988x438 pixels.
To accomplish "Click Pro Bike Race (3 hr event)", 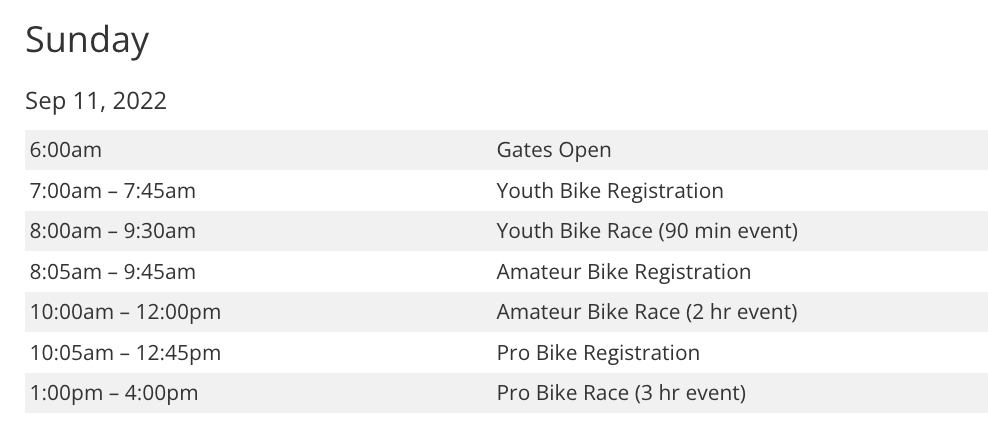I will point(621,393).
